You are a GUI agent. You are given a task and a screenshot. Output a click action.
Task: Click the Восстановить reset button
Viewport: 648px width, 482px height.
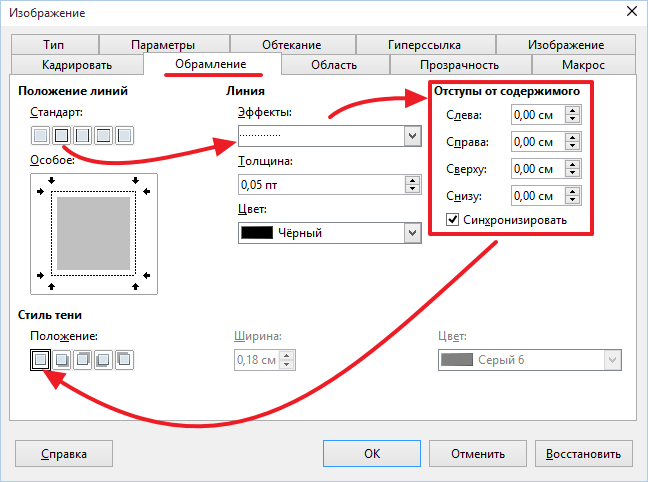coord(584,453)
